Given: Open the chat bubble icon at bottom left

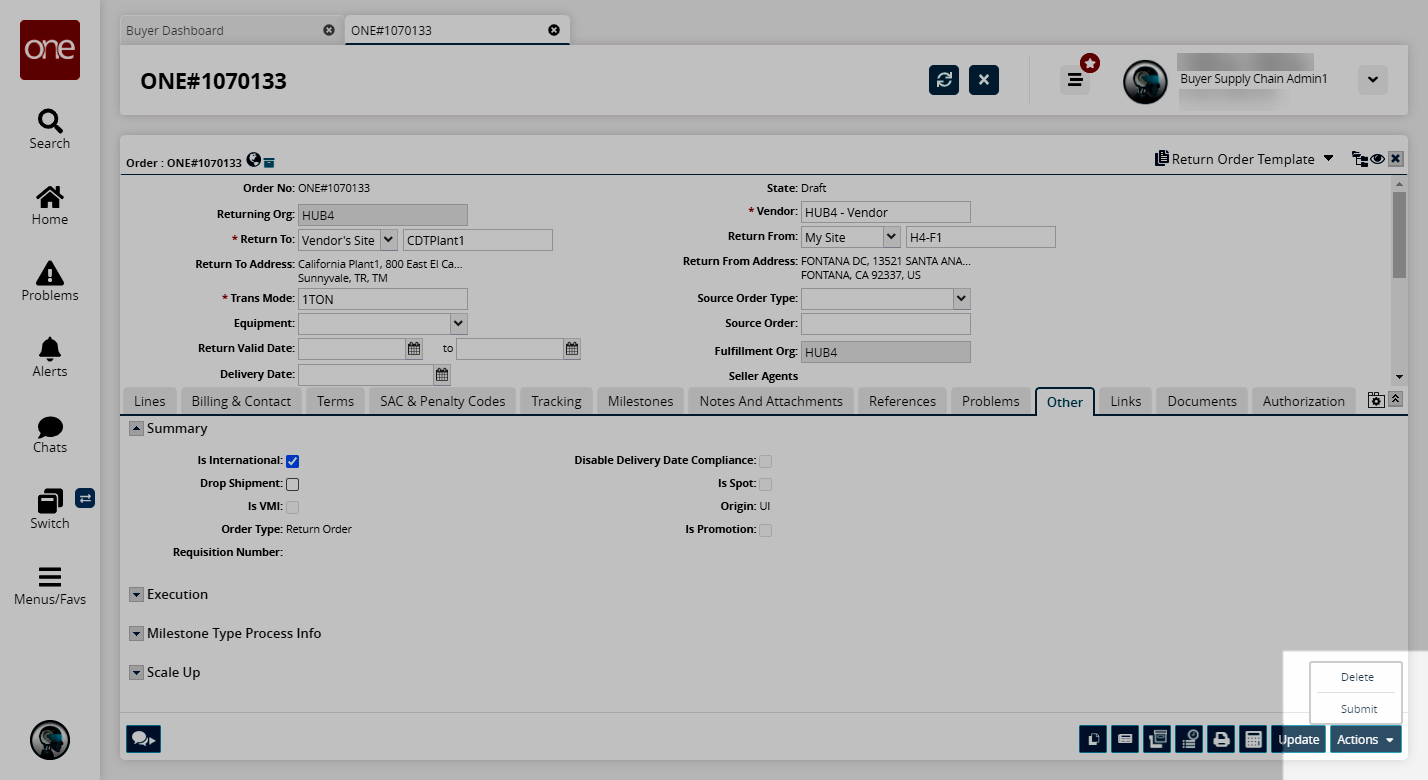Looking at the screenshot, I should click(x=143, y=739).
